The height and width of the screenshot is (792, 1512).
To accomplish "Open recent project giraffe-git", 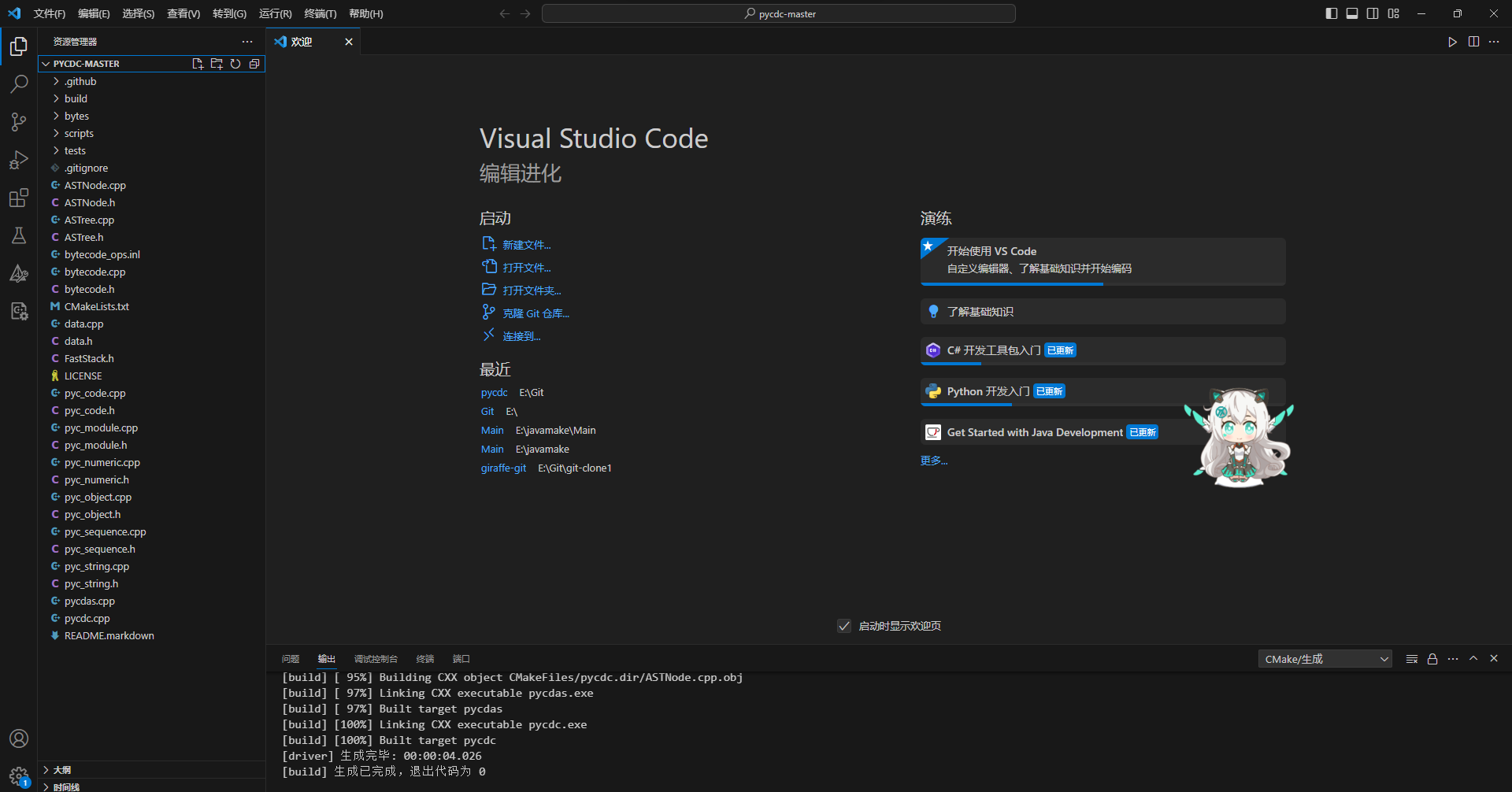I will (x=503, y=468).
